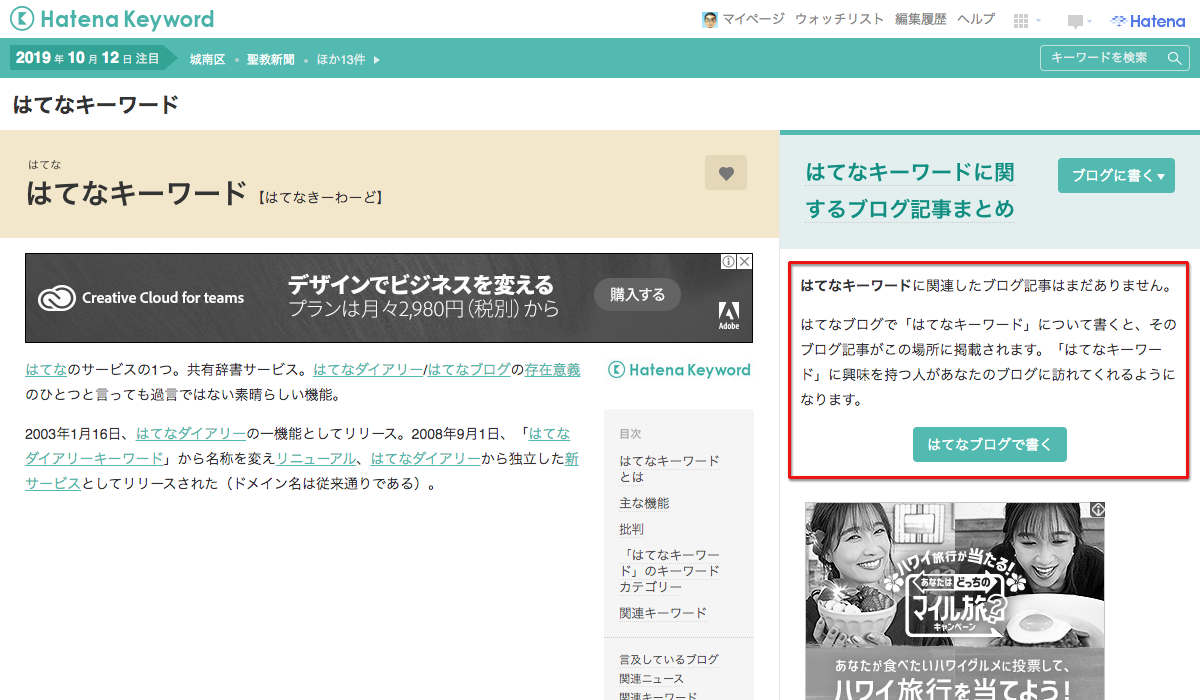
Task: Close the Adobe banner ad with X
Action: (x=745, y=261)
